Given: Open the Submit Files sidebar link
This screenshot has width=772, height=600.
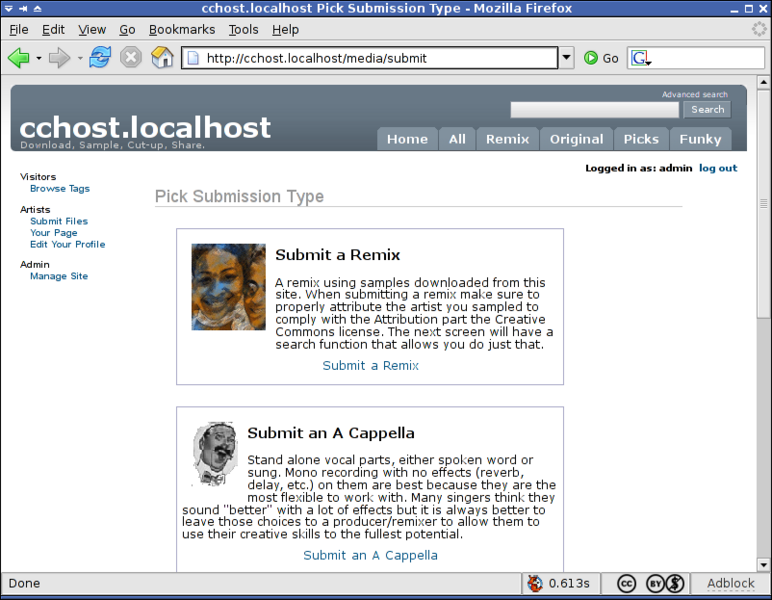Looking at the screenshot, I should (59, 221).
